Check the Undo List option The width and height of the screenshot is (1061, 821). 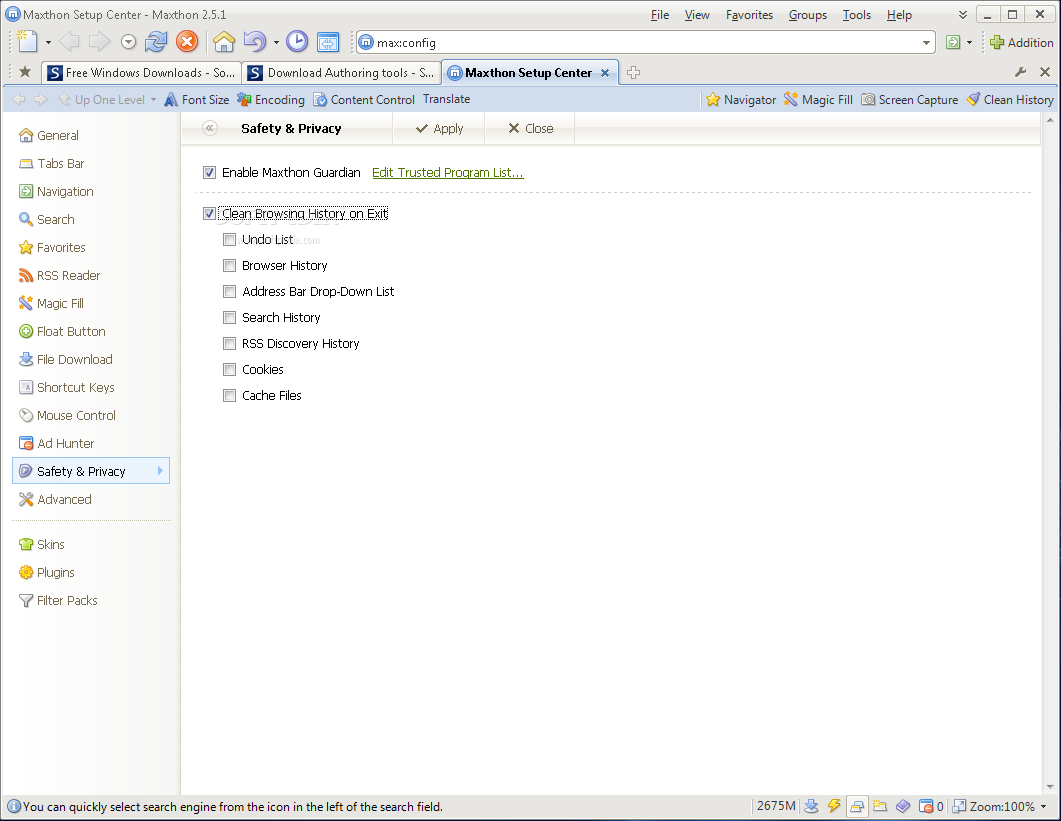(229, 240)
